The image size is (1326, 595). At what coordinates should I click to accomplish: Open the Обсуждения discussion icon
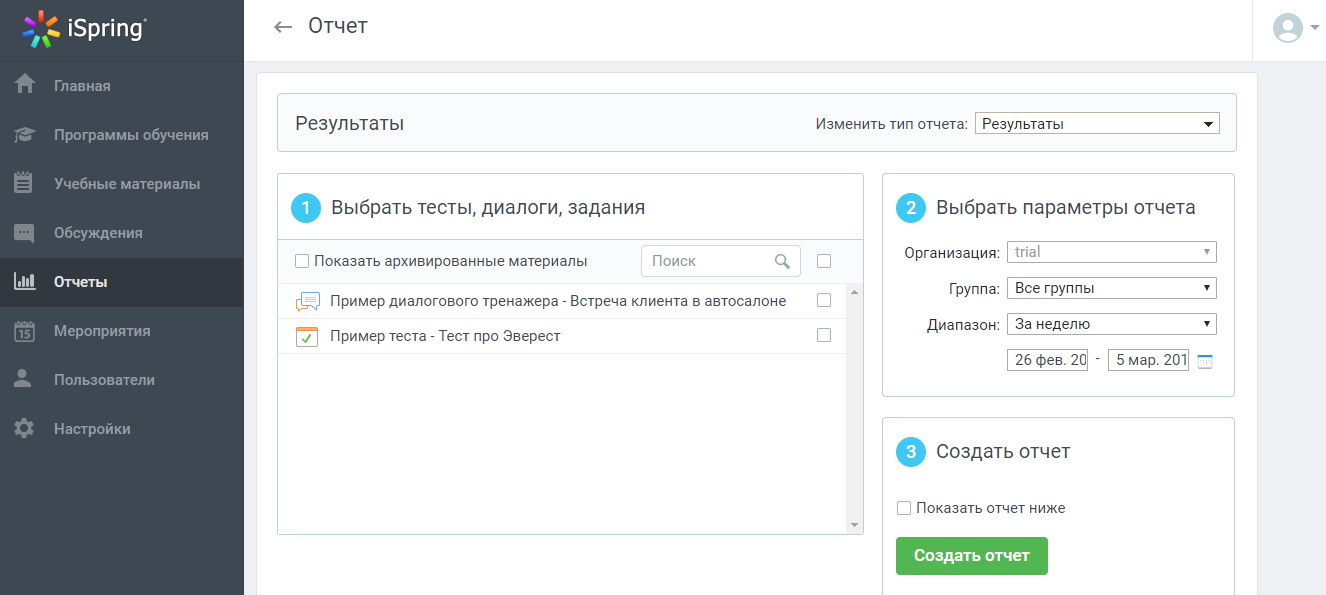(x=25, y=232)
